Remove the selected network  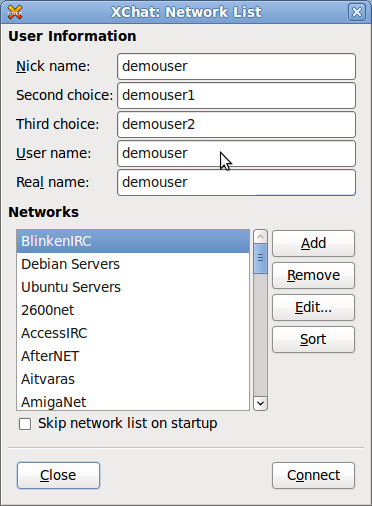pyautogui.click(x=313, y=275)
